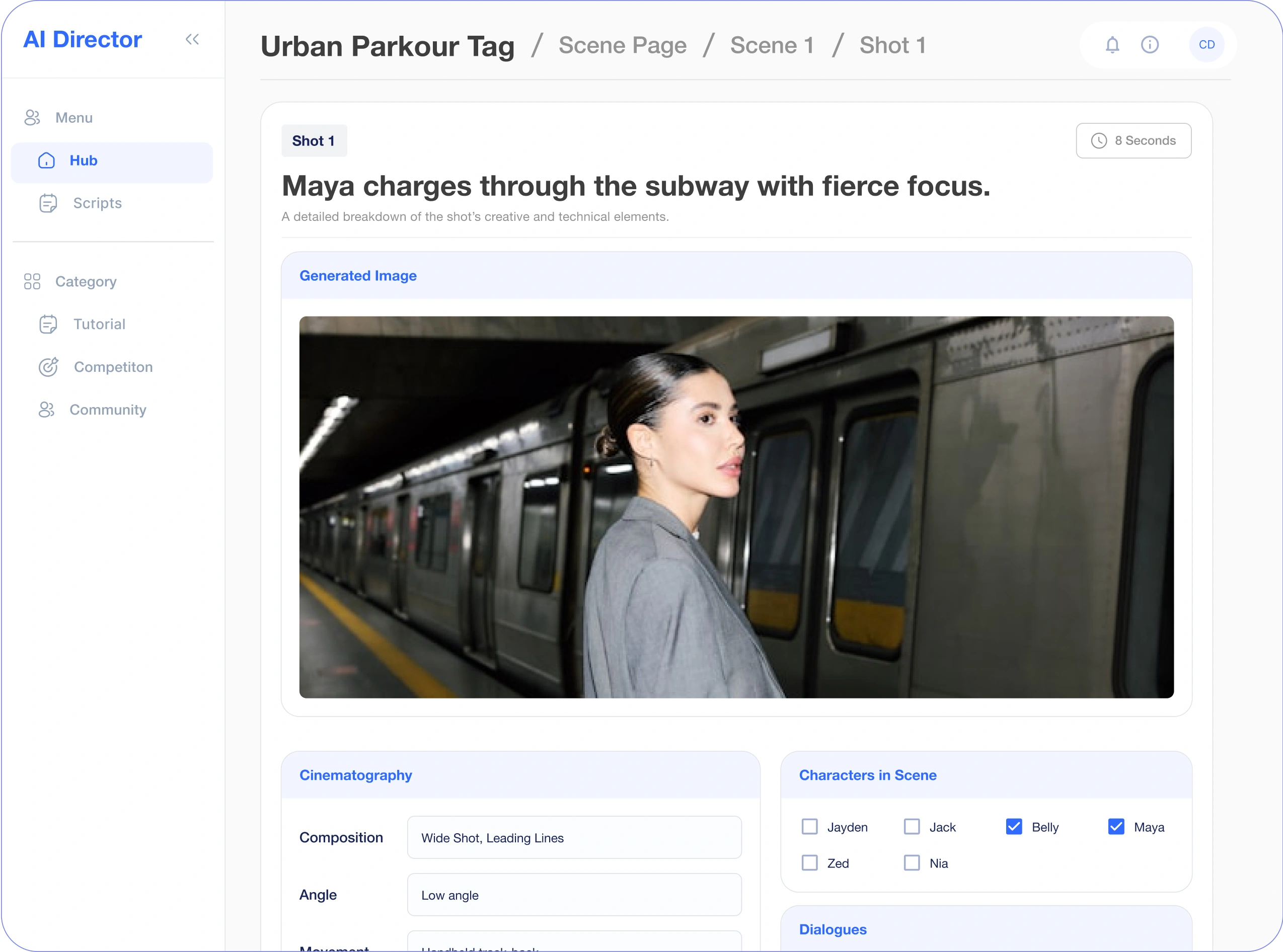Click the Shot 1 breadcrumb

(893, 45)
